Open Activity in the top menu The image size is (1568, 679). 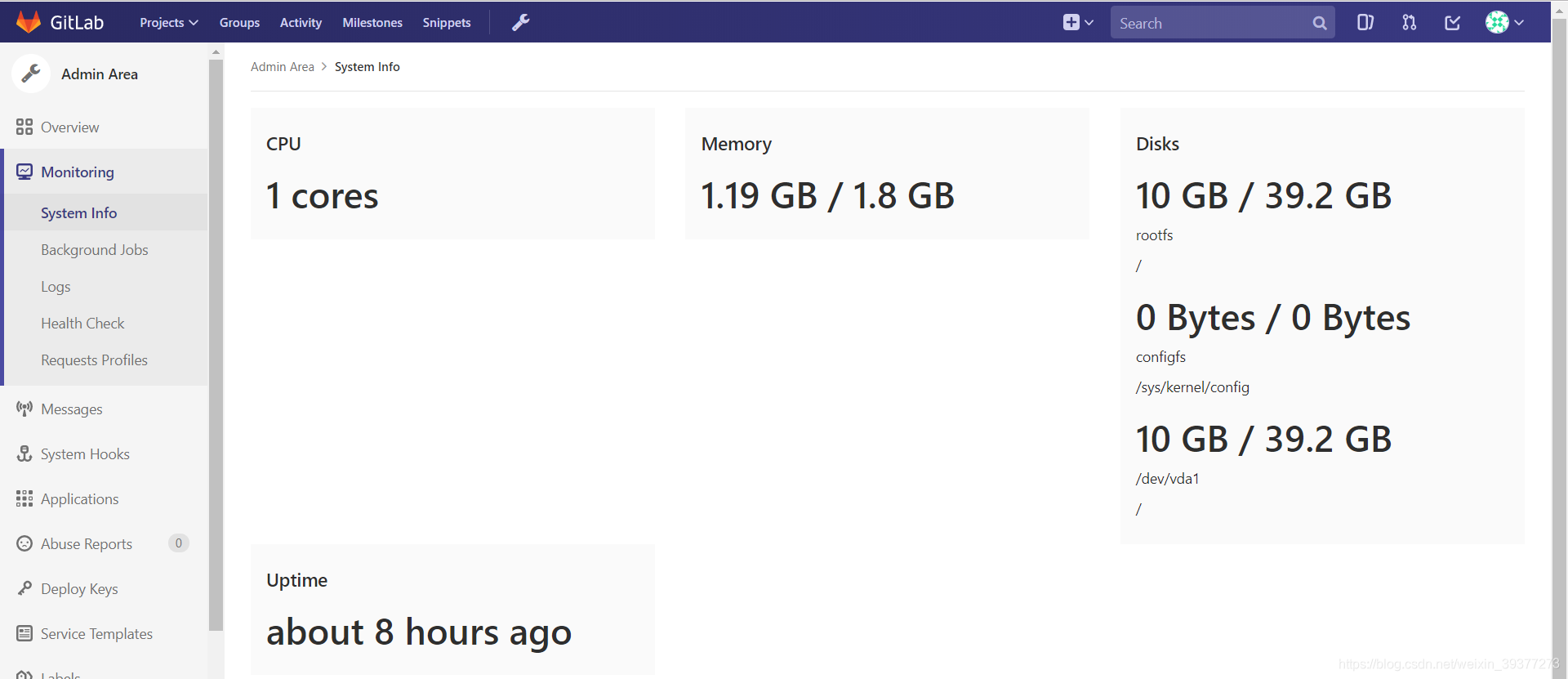(301, 23)
